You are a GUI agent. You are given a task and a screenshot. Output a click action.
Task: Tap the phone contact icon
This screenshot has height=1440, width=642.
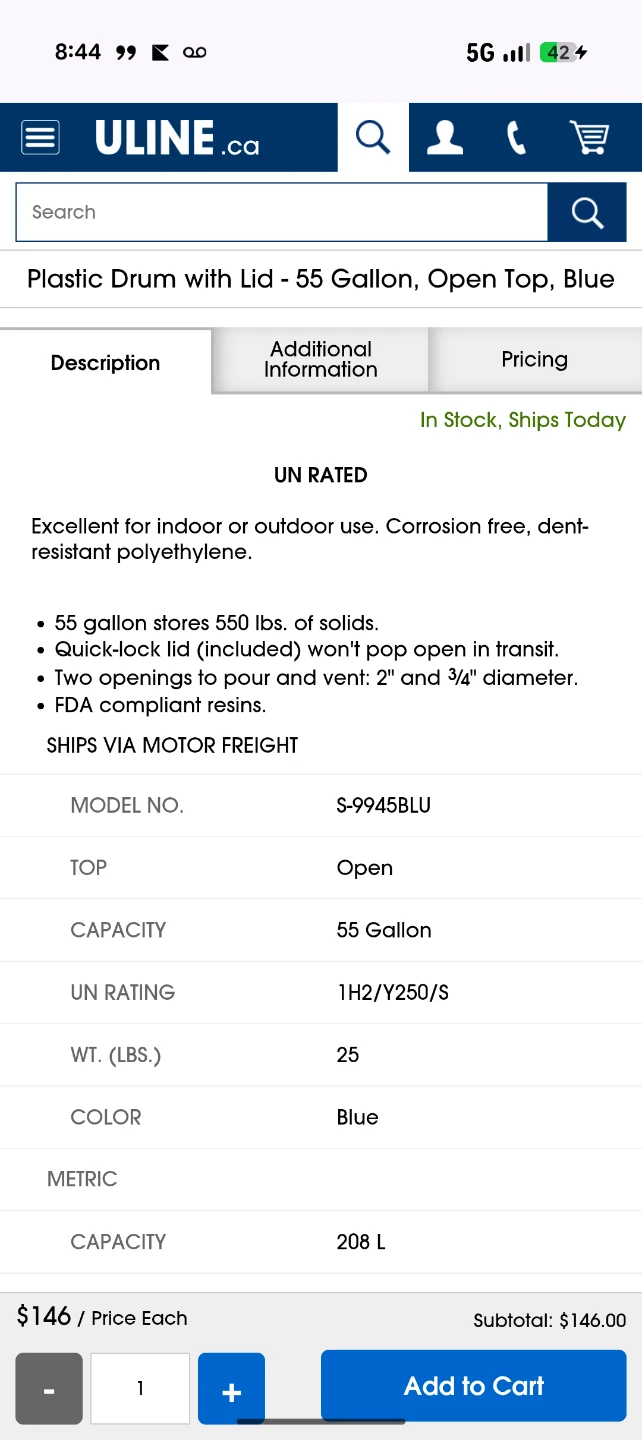[516, 137]
